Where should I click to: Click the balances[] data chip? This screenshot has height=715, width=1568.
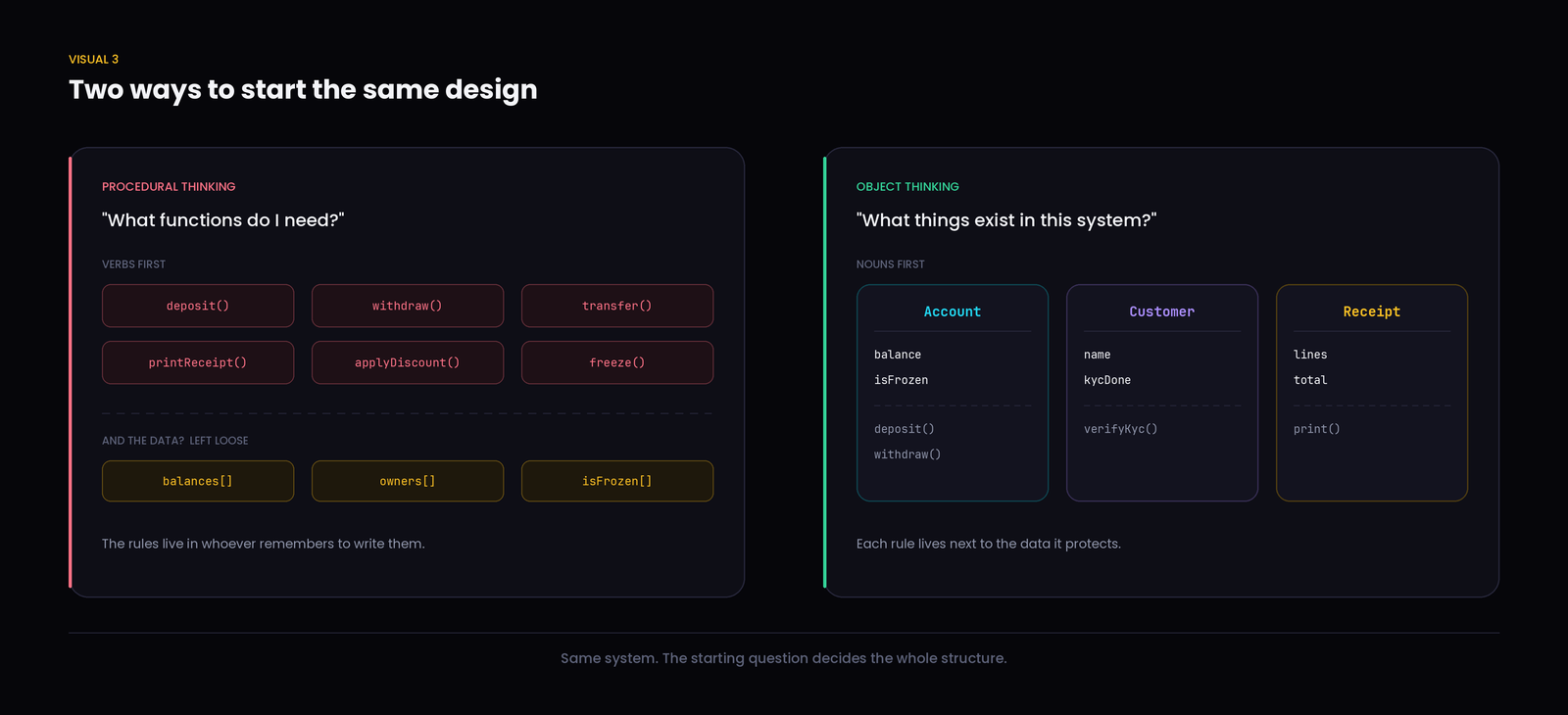[x=198, y=481]
